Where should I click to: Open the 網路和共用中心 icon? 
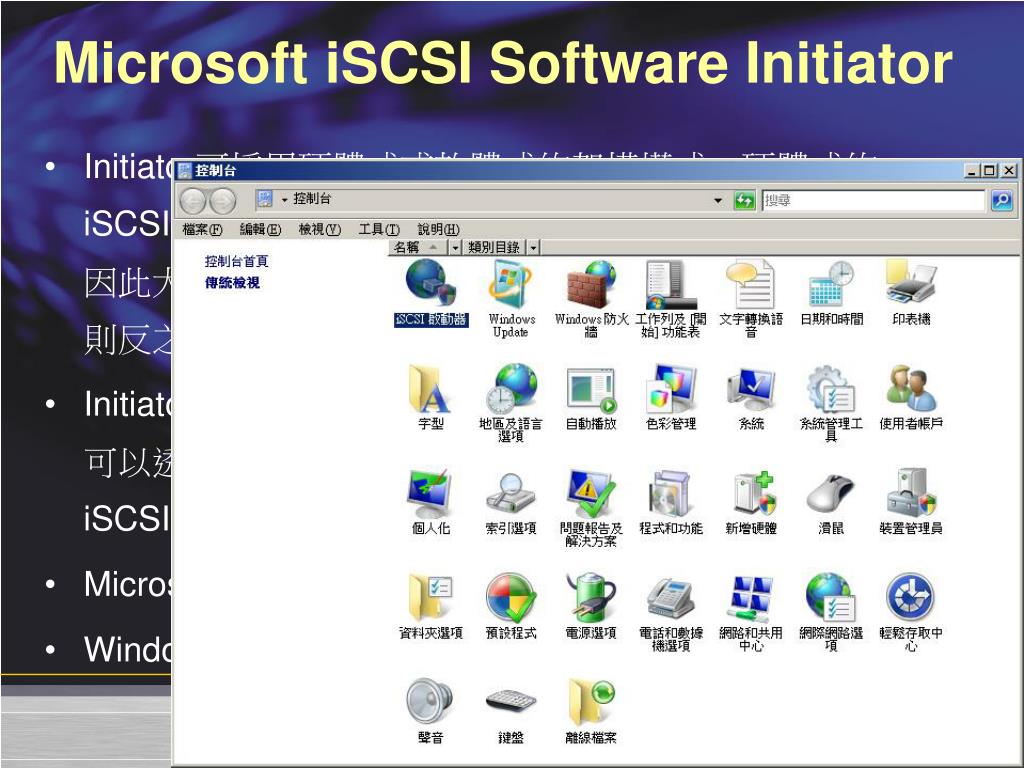751,611
